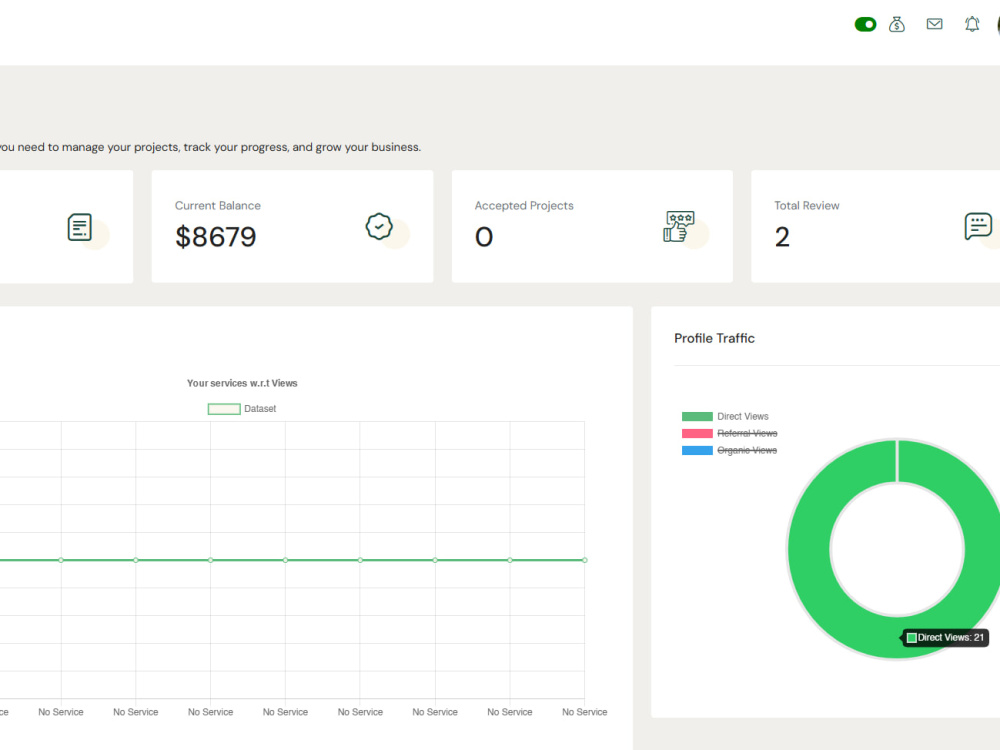Click the Your services w.r.t Views title

pyautogui.click(x=242, y=383)
